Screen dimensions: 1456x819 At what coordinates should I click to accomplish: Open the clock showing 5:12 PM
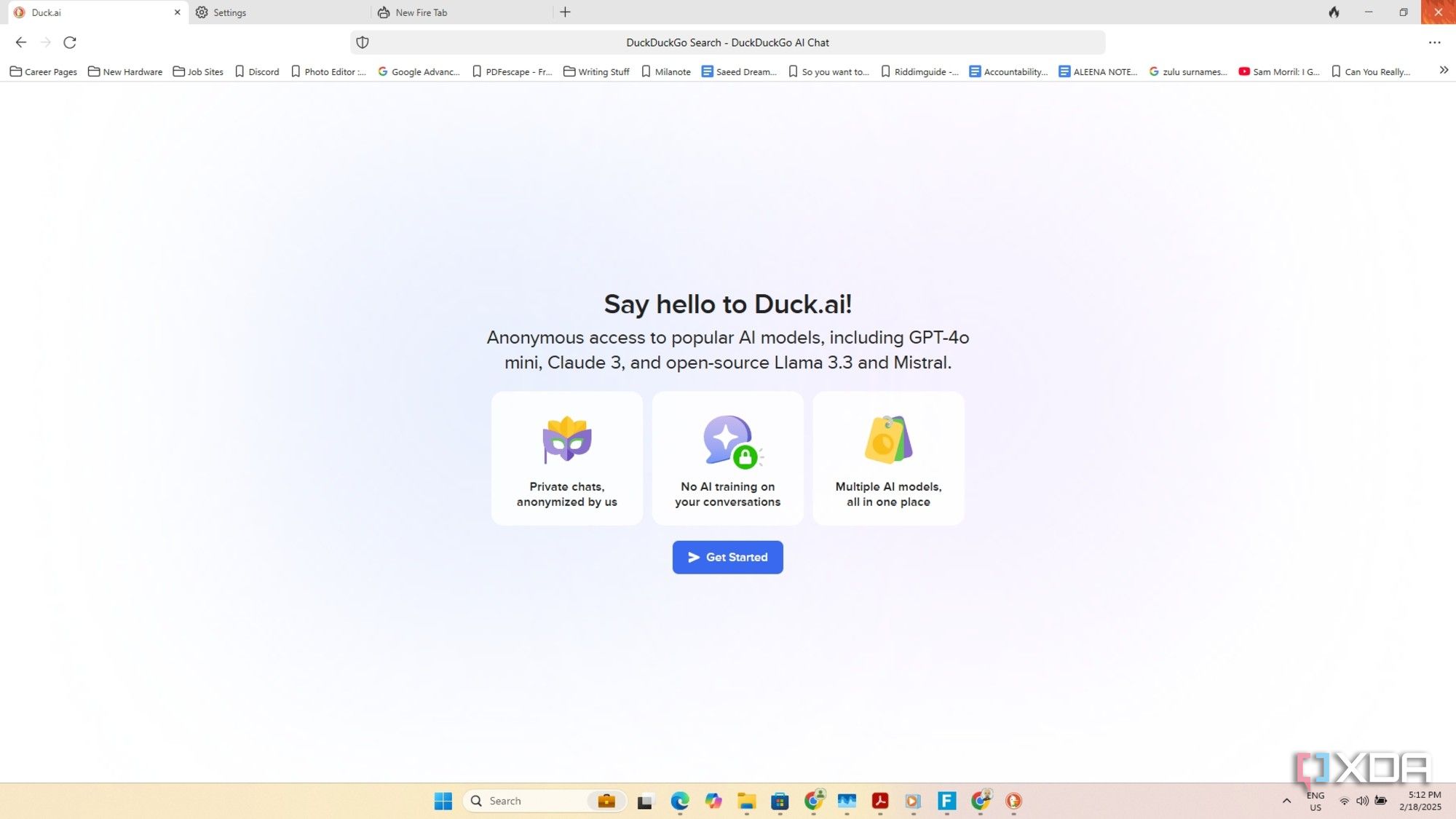pyautogui.click(x=1420, y=801)
